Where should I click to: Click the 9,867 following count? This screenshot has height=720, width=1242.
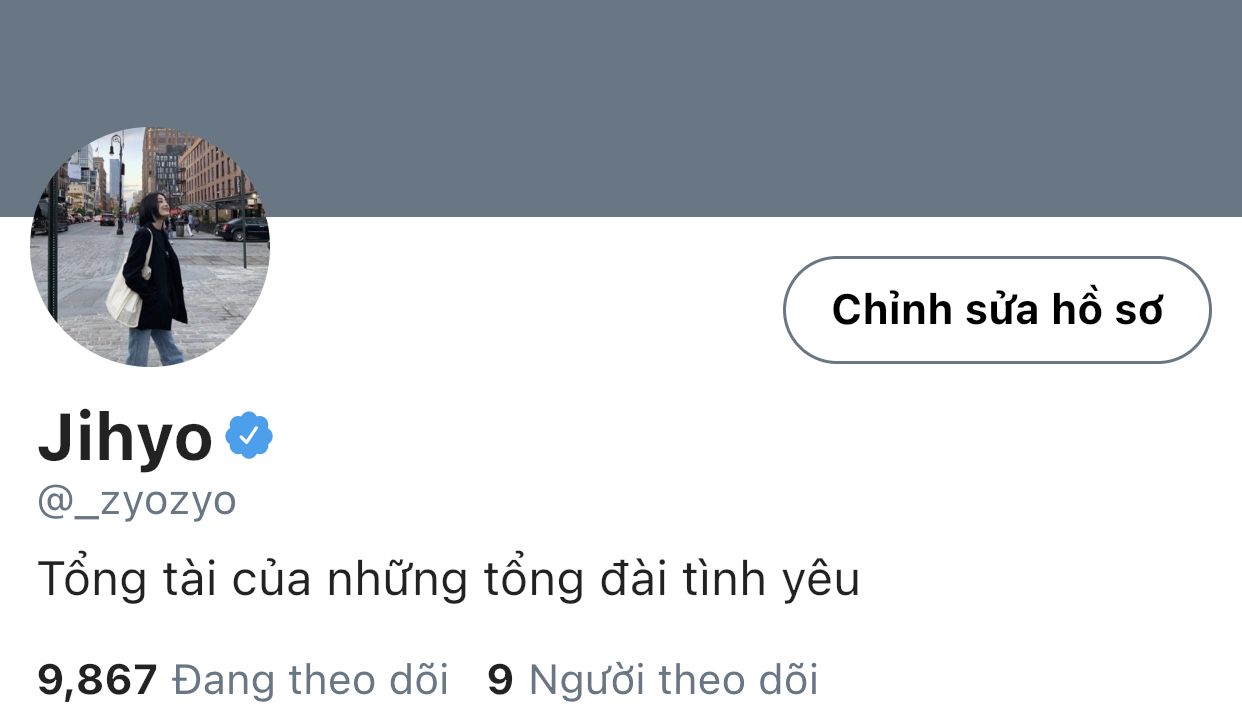[97, 680]
